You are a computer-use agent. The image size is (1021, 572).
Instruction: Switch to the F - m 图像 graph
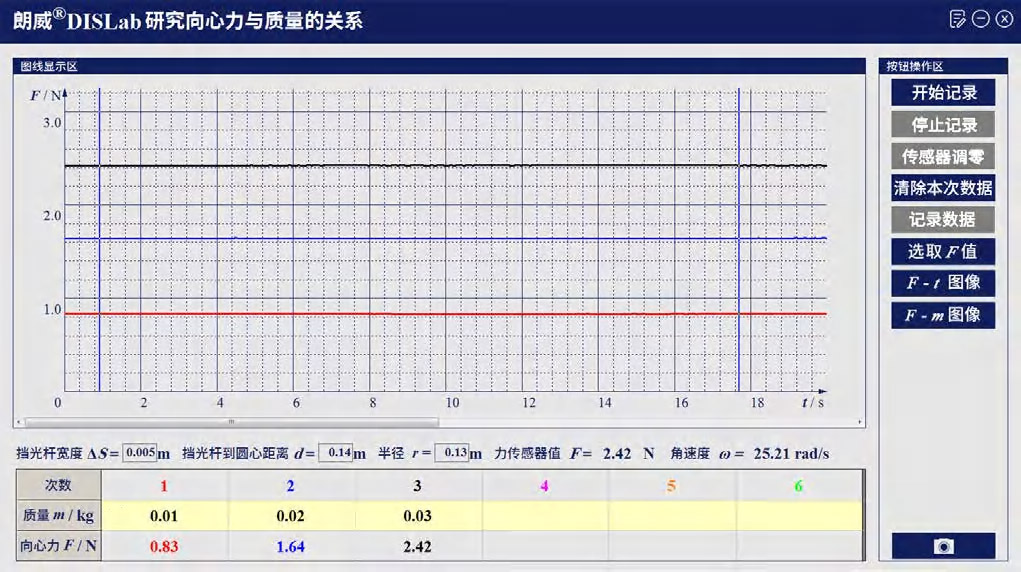tap(943, 315)
